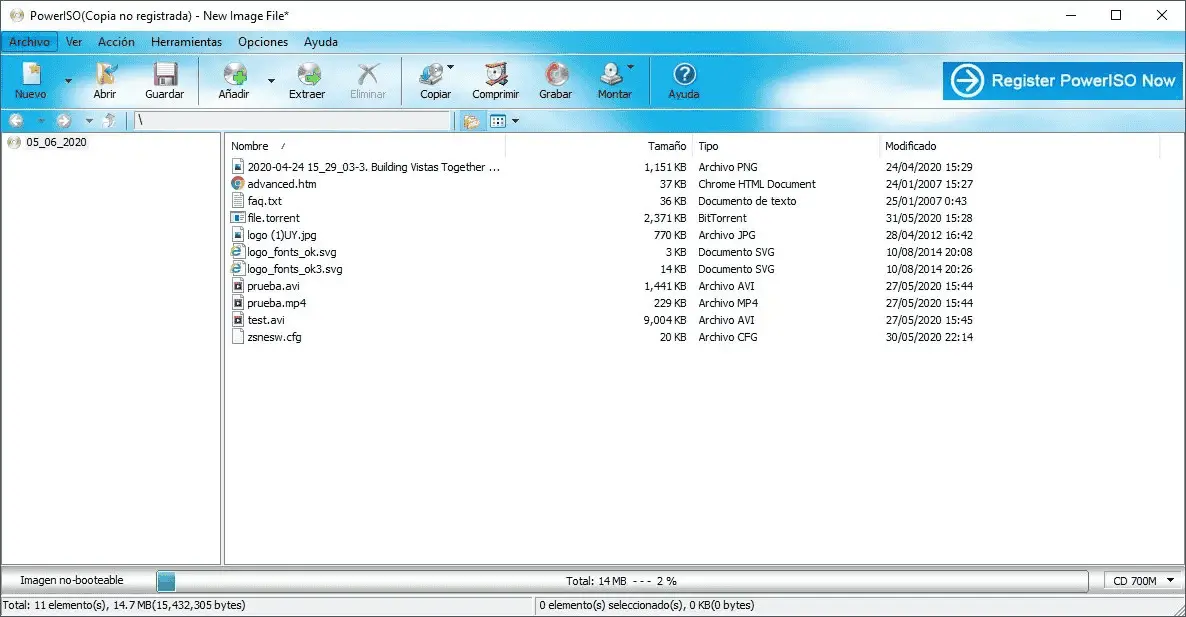Open the Archivo menu
This screenshot has width=1186, height=617.
pos(29,42)
